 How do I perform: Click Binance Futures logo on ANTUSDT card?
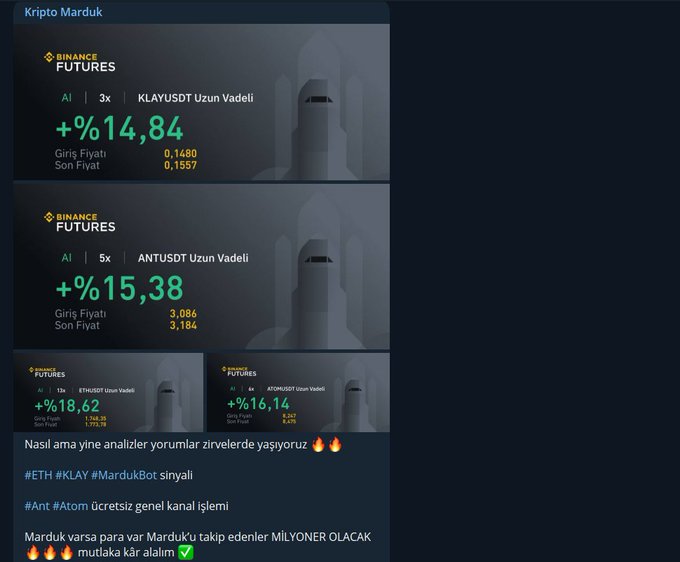pyautogui.click(x=80, y=222)
